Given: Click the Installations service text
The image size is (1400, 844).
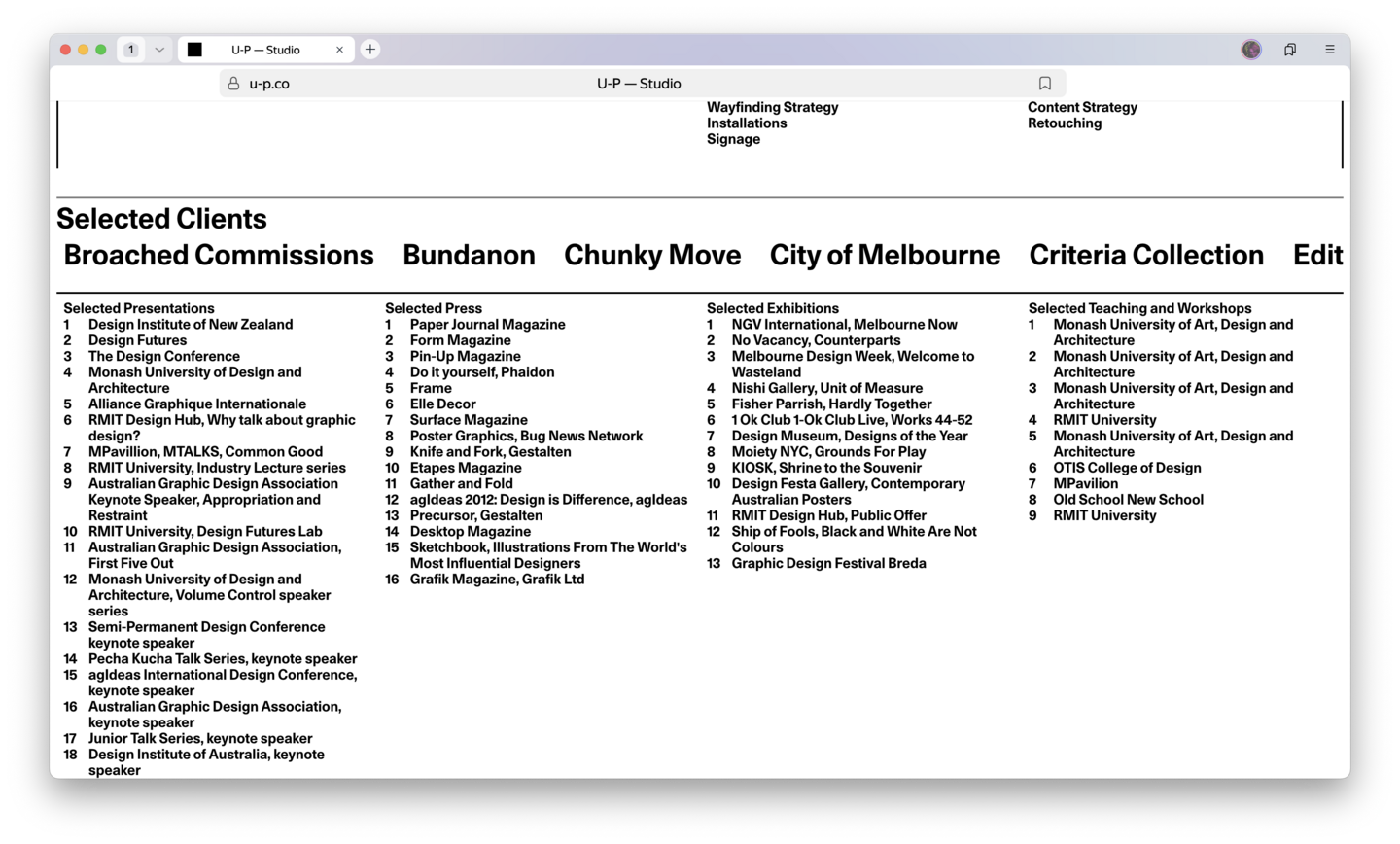Looking at the screenshot, I should tap(747, 123).
